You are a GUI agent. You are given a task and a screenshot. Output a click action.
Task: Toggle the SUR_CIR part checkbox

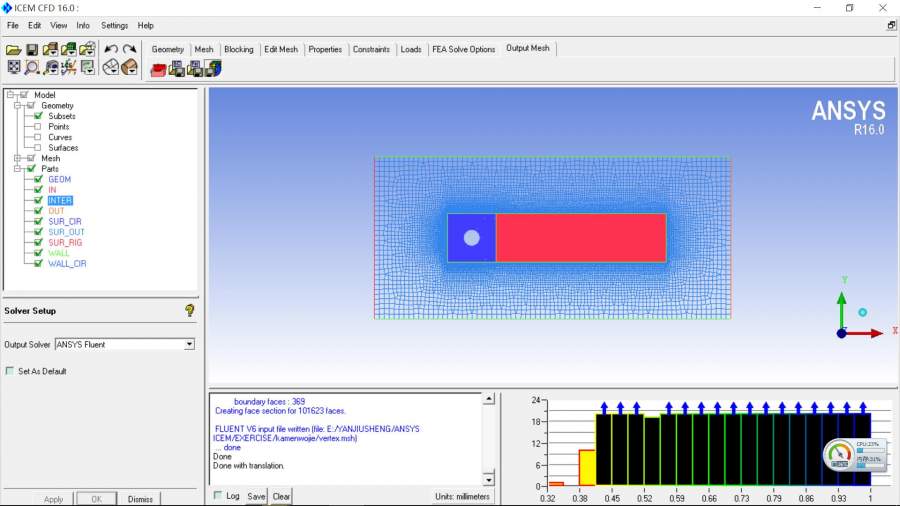(x=38, y=221)
